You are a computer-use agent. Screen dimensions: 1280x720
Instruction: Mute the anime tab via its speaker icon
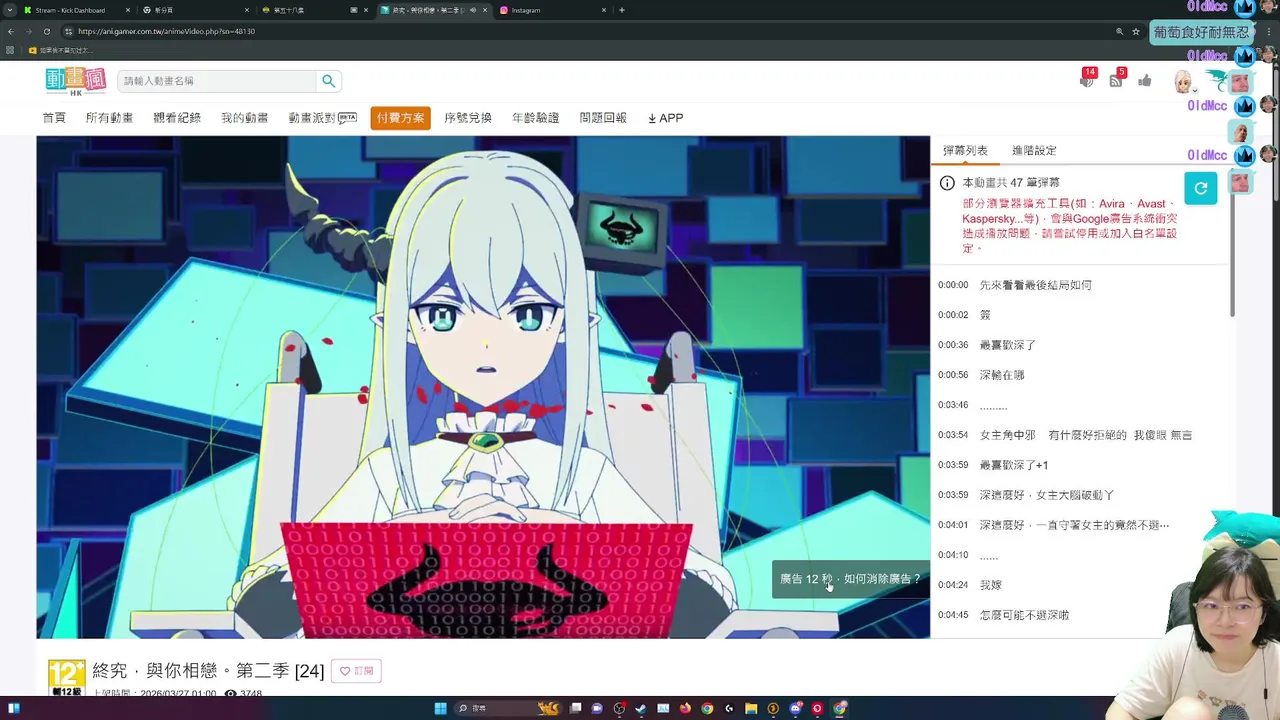pos(473,10)
